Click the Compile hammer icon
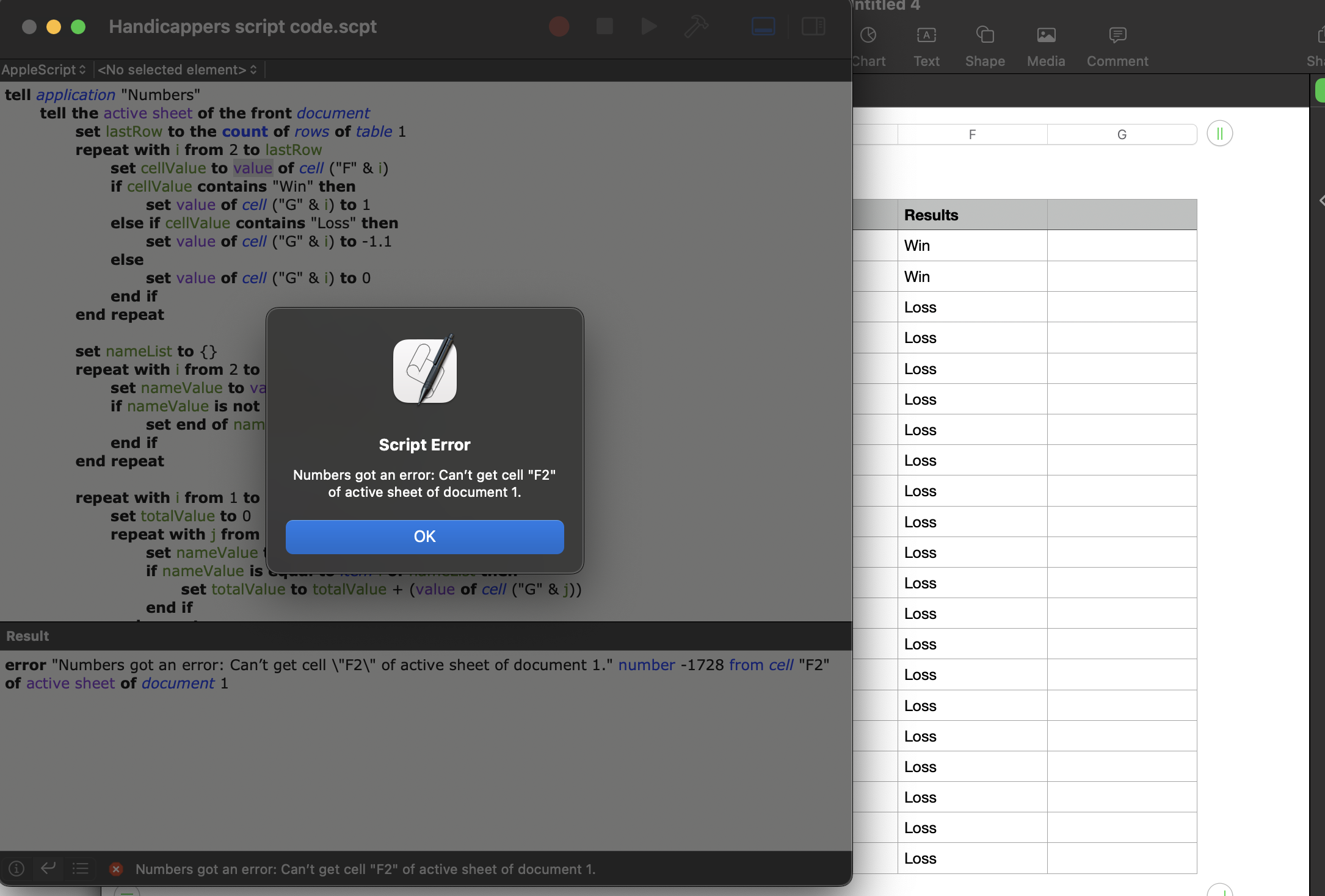 pyautogui.click(x=695, y=26)
